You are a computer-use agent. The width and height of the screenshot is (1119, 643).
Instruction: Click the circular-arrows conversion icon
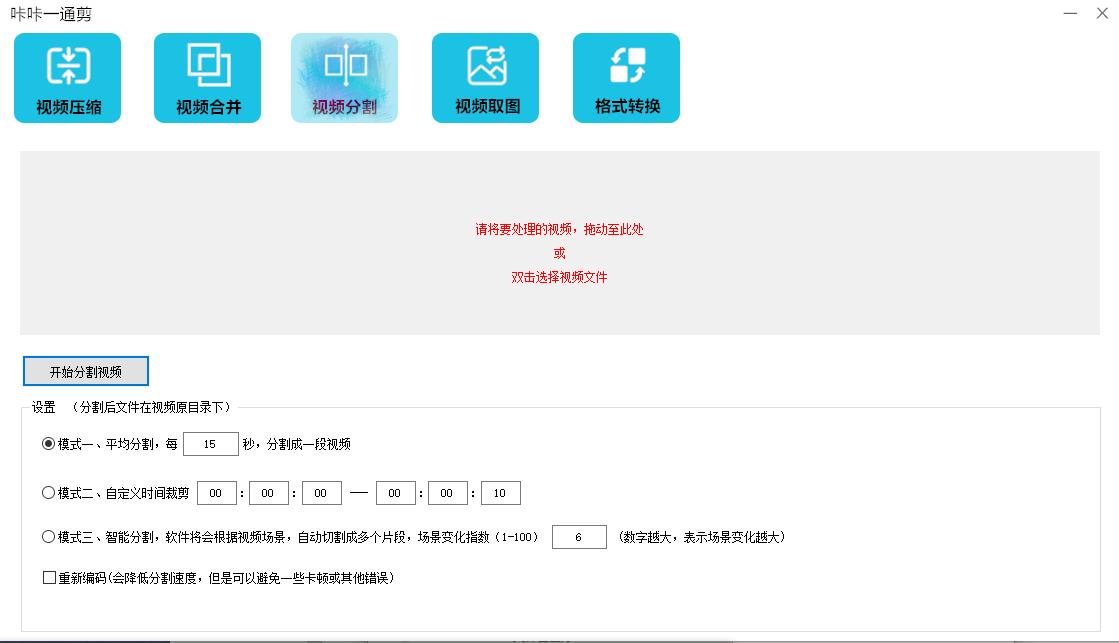pos(625,62)
